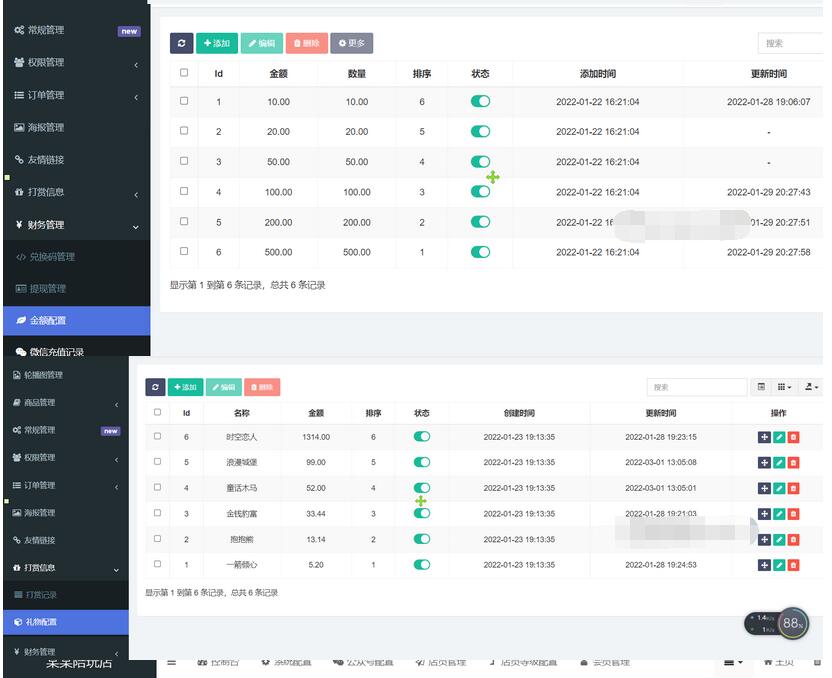Screen dimensions: 832x678
Task: Select 礼物配置 in the lower sidebar
Action: [65, 622]
